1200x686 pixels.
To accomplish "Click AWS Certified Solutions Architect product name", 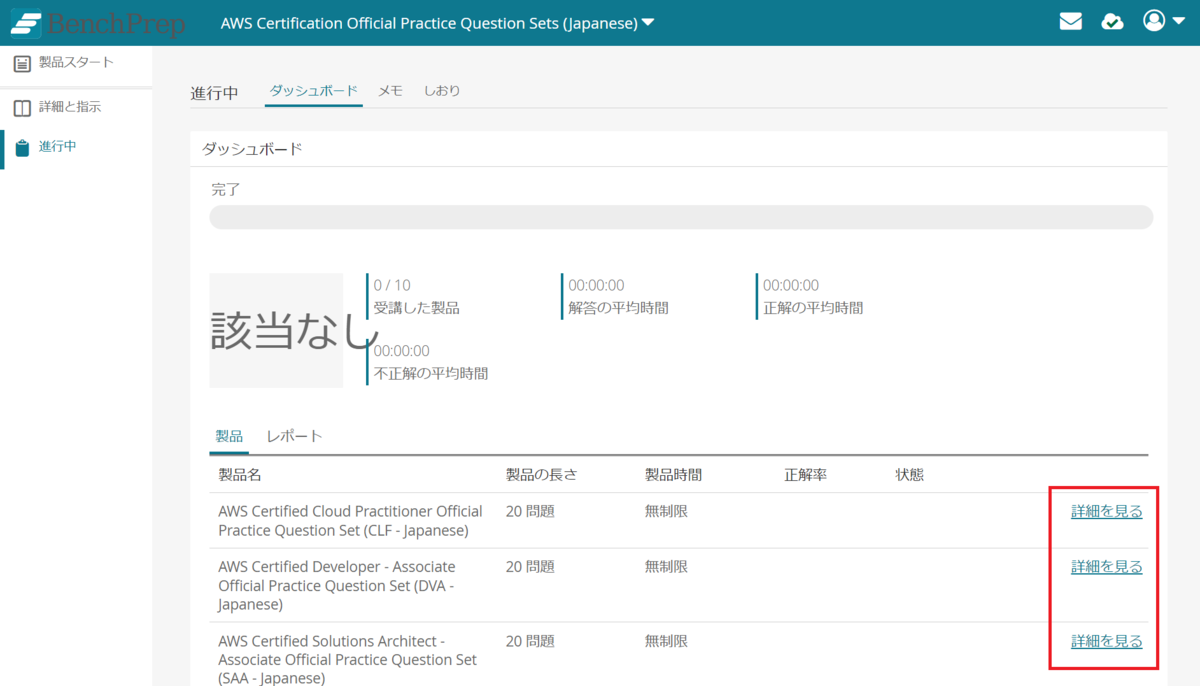I will coord(347,659).
